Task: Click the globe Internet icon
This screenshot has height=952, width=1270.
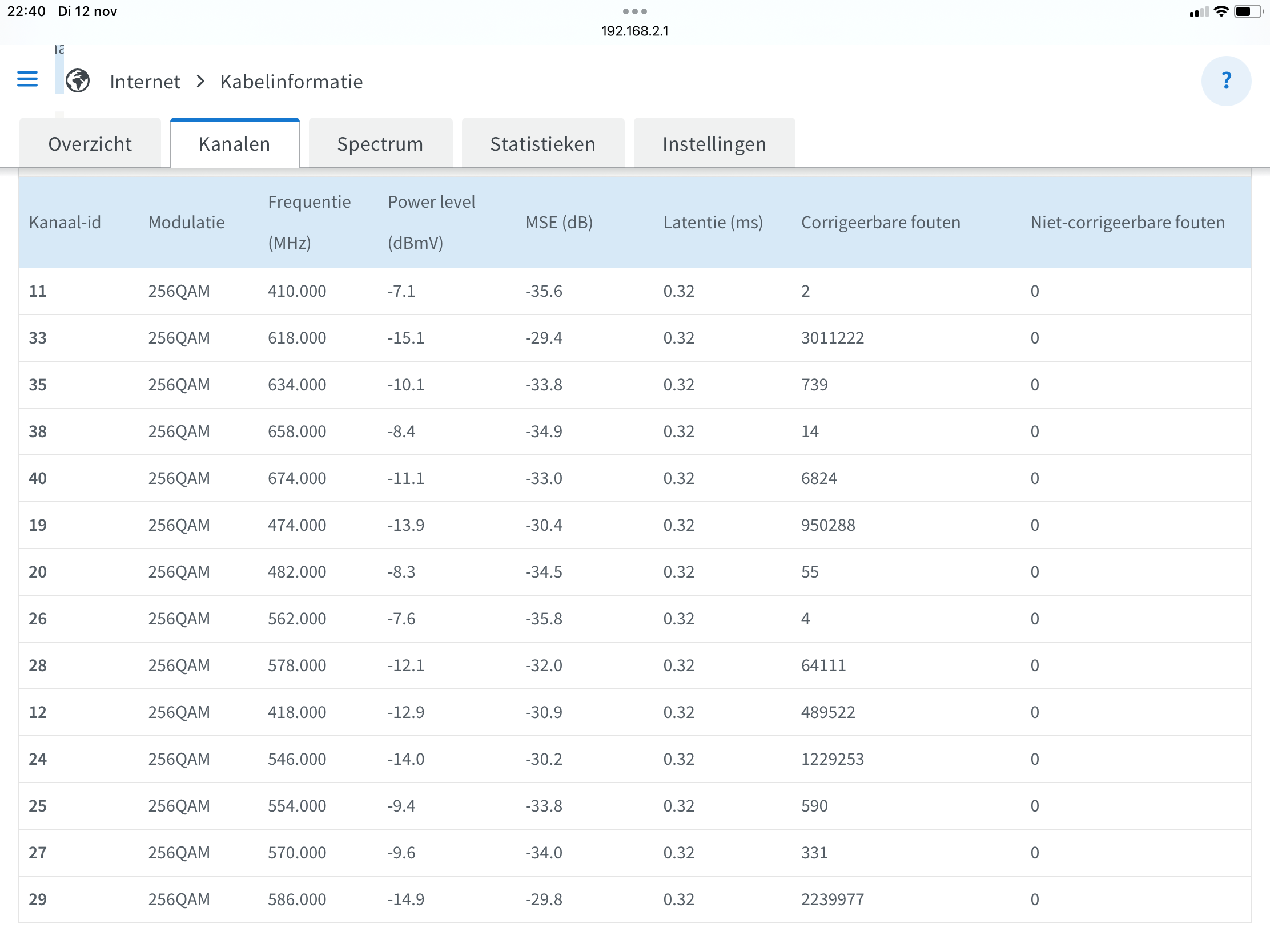Action: 78,81
